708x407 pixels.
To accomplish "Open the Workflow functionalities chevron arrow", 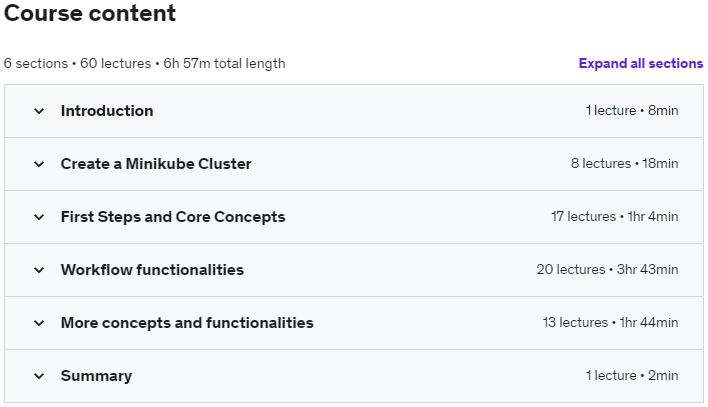I will [39, 270].
